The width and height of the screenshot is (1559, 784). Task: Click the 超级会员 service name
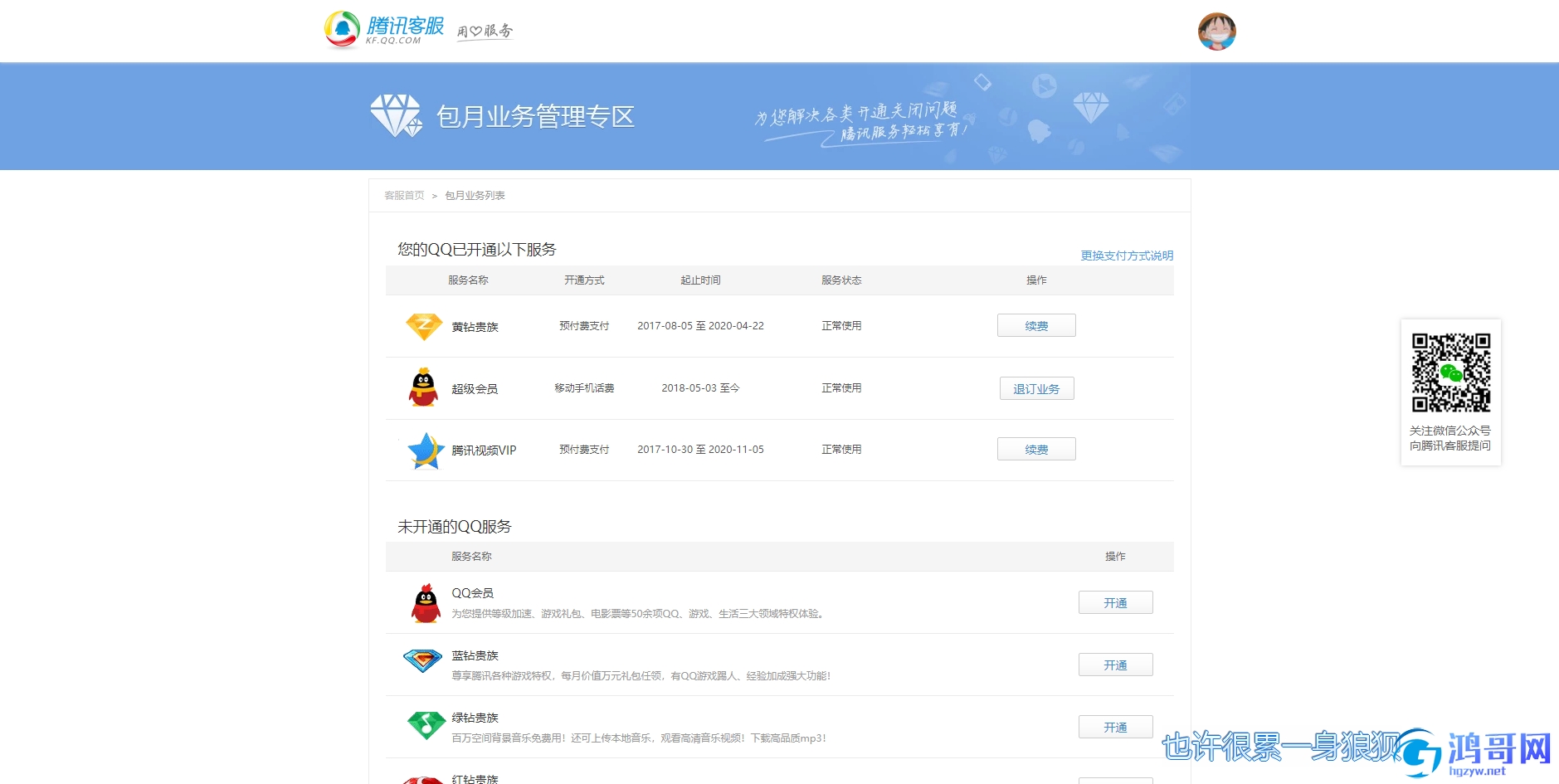pyautogui.click(x=475, y=389)
